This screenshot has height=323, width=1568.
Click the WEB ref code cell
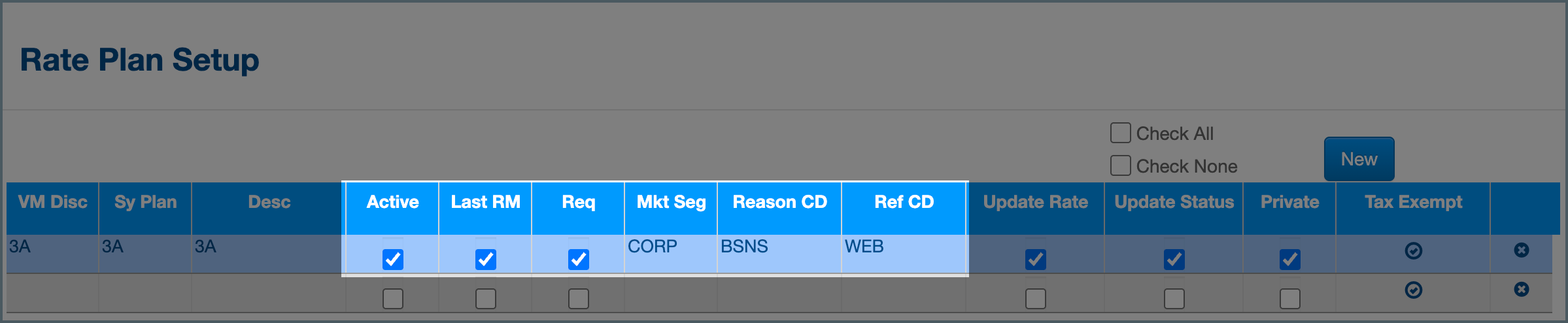point(864,246)
